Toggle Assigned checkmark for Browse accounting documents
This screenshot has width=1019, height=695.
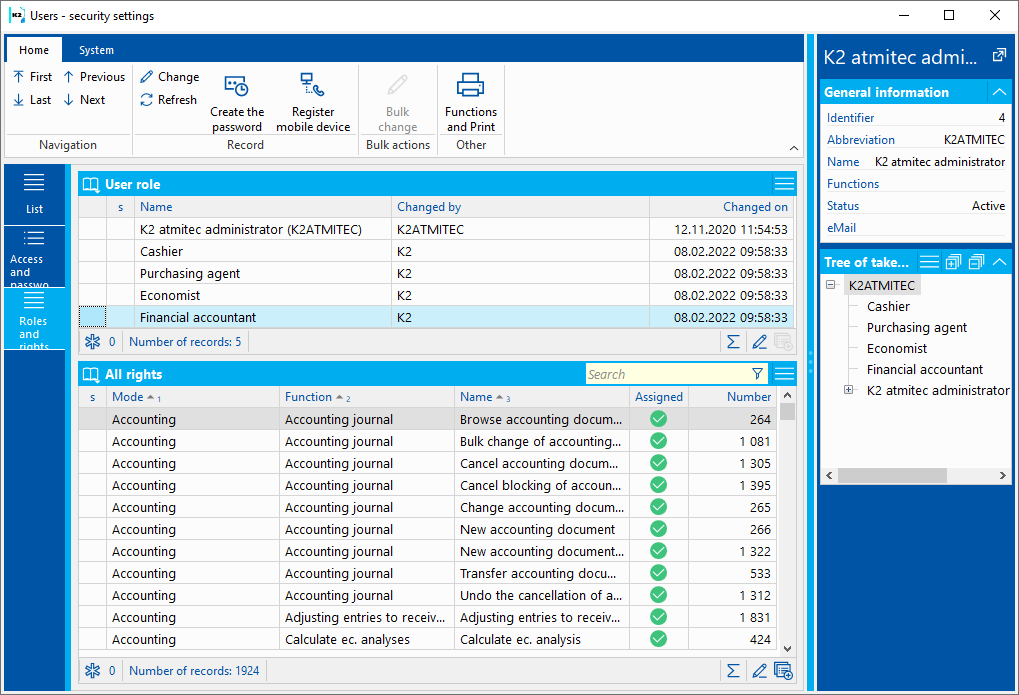click(x=658, y=420)
